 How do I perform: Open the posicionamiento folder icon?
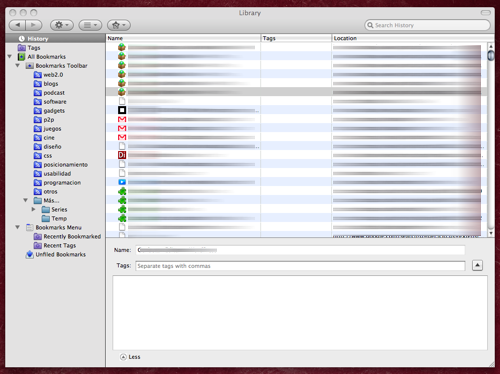38,165
